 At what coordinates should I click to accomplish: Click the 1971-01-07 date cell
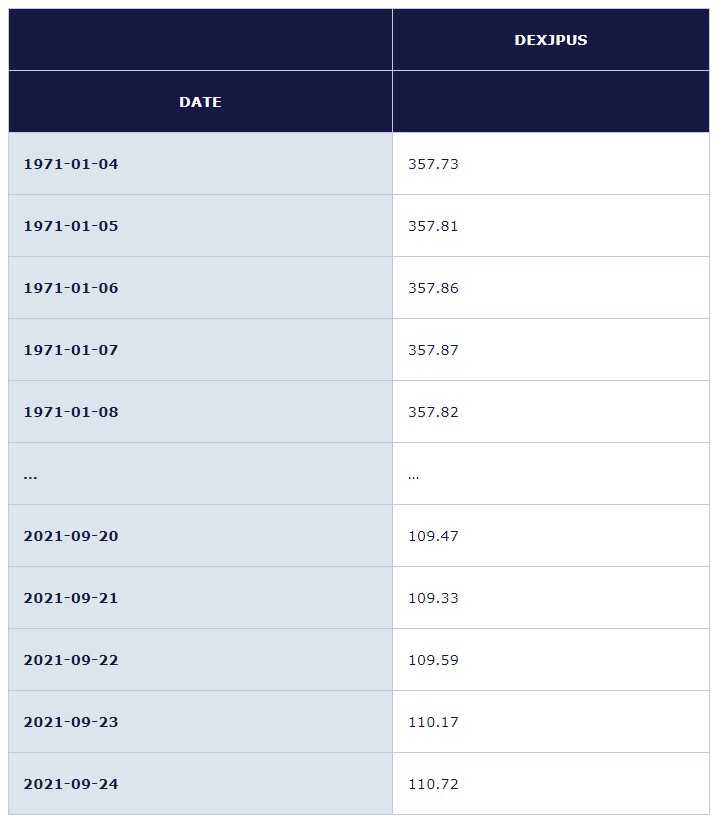click(x=71, y=350)
